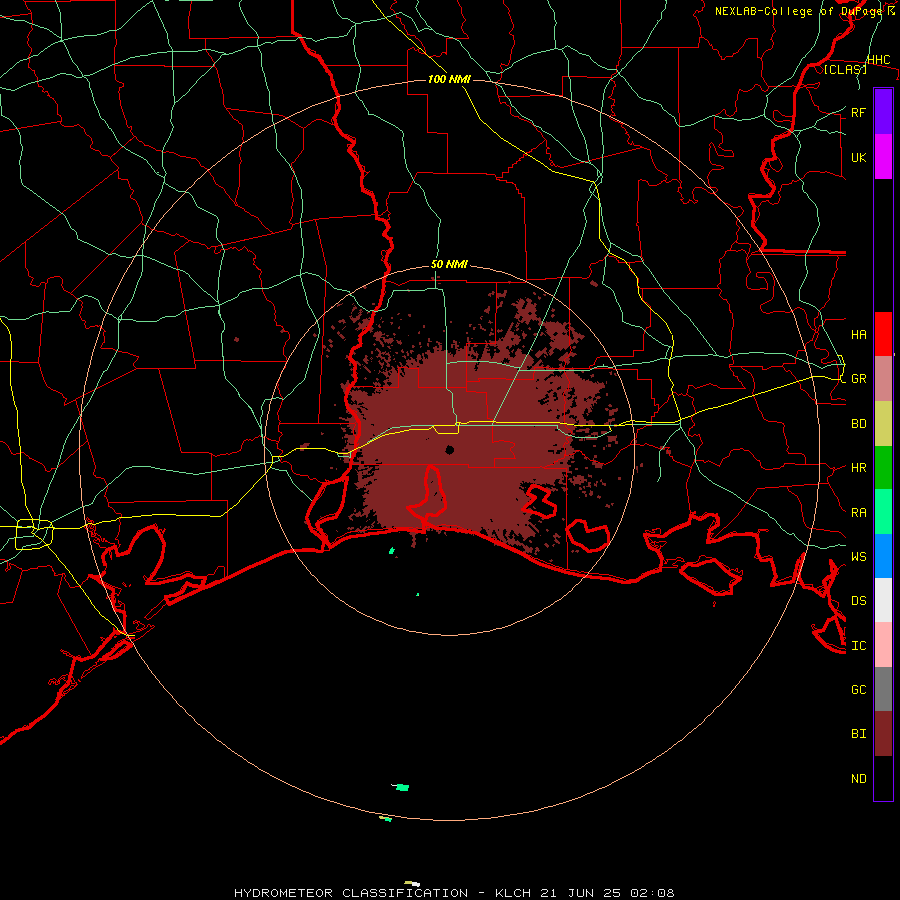Click the GC legend label
900x900 pixels.
(858, 690)
